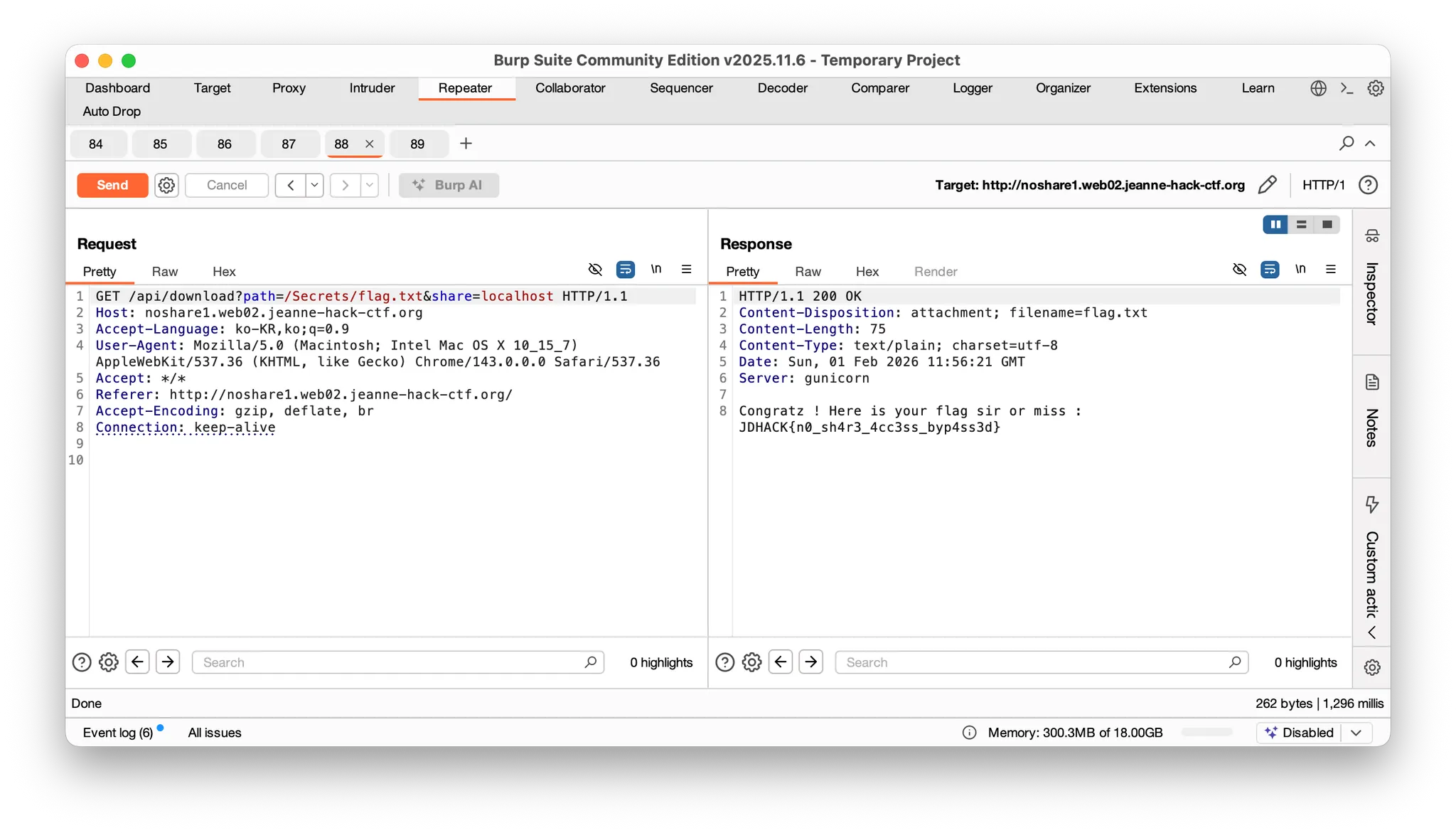Click the new Repeater tab plus icon

tap(466, 144)
